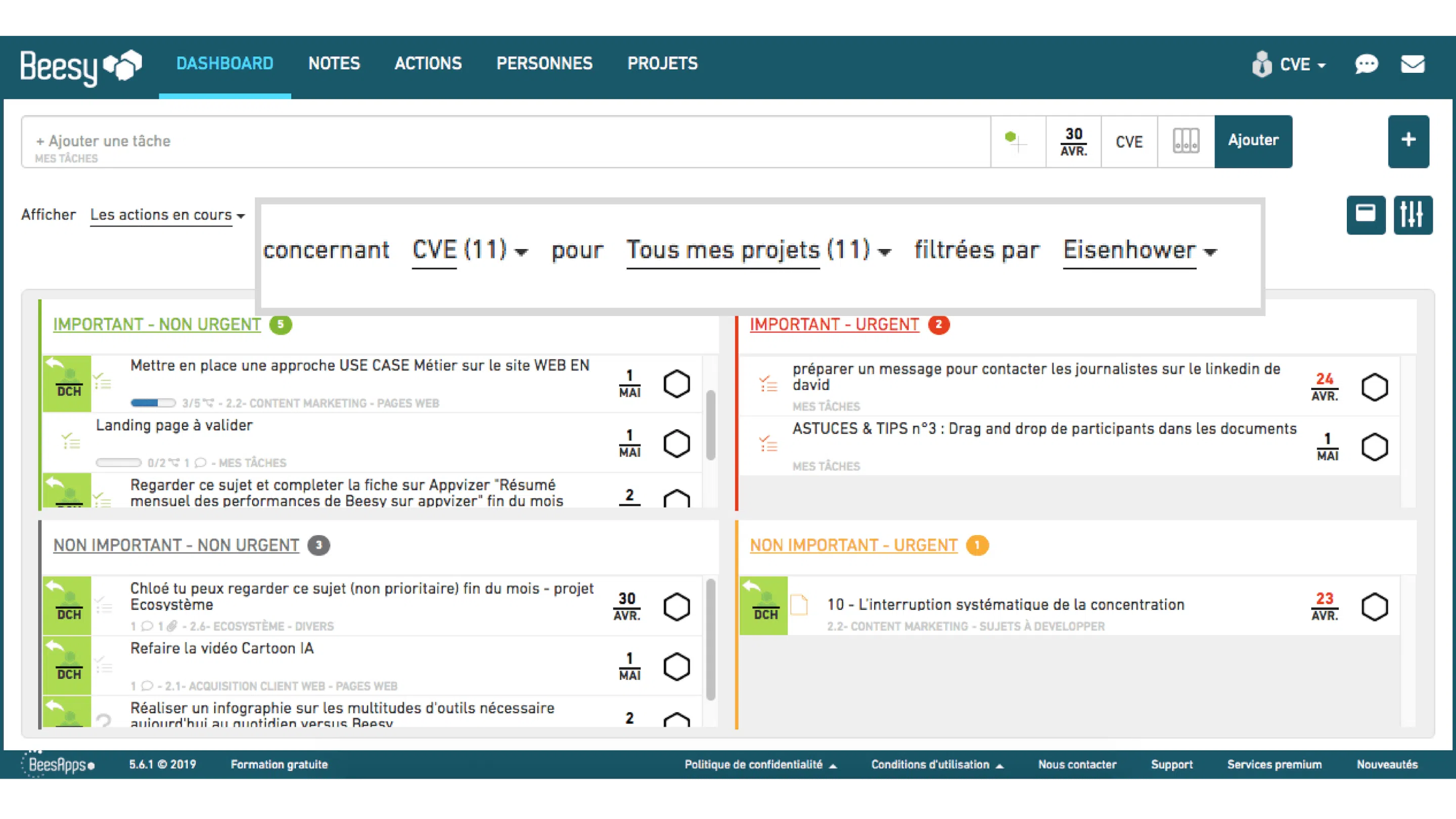Open the Tous mes projets dropdown

[758, 250]
